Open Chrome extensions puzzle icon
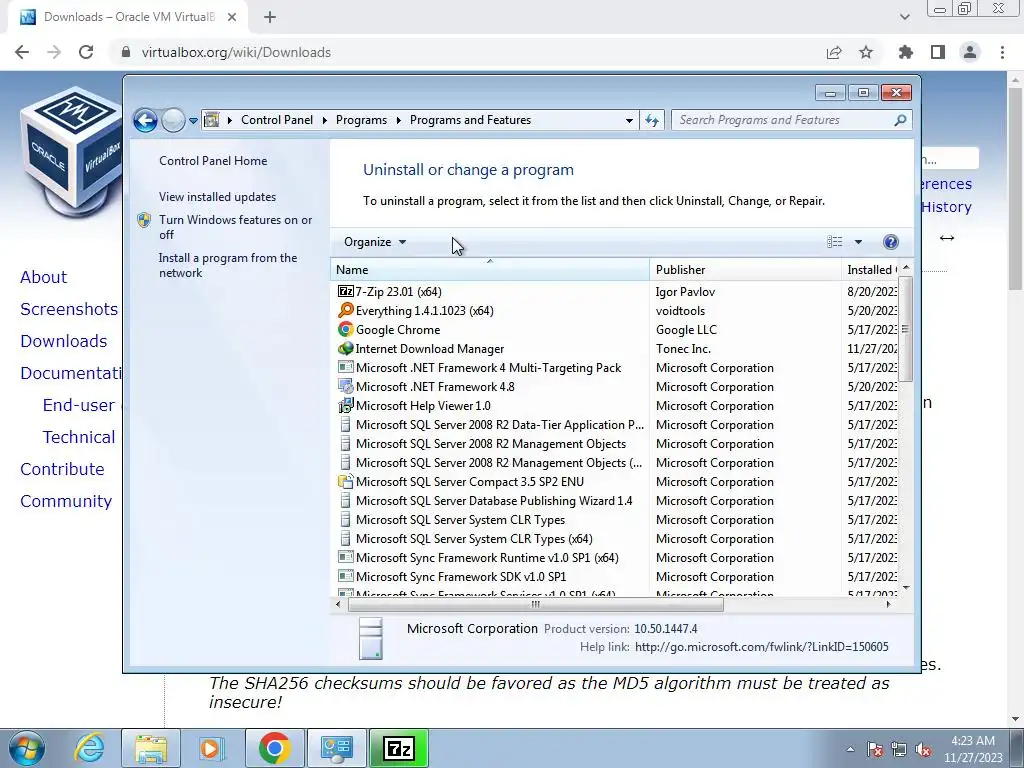Screen dimensions: 1024x768 coord(906,52)
